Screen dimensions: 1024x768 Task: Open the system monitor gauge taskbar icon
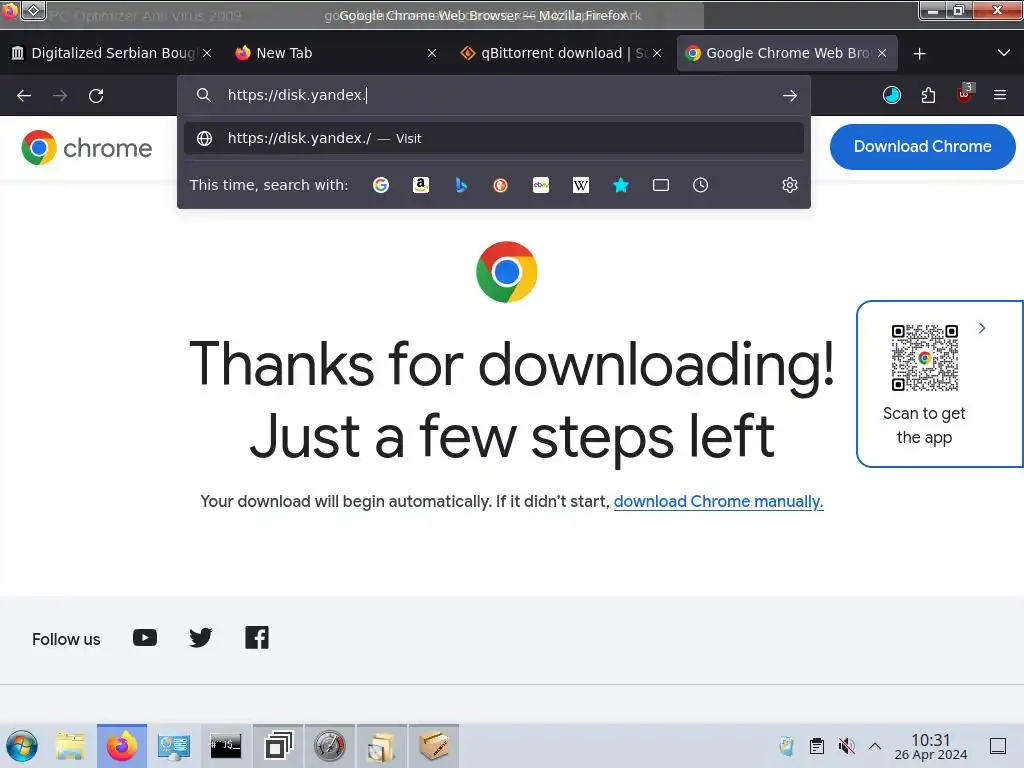330,746
